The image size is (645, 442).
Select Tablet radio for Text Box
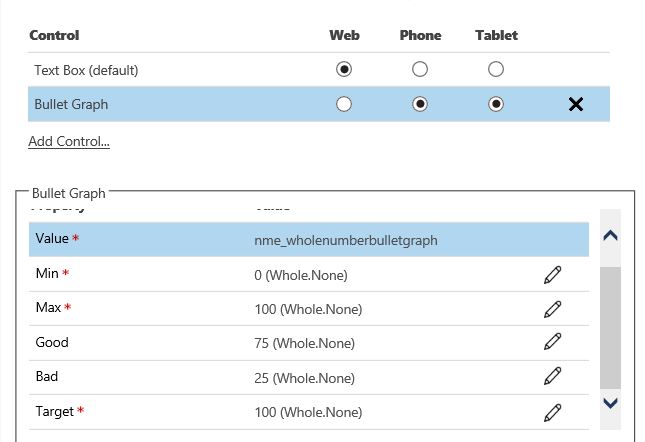point(496,70)
